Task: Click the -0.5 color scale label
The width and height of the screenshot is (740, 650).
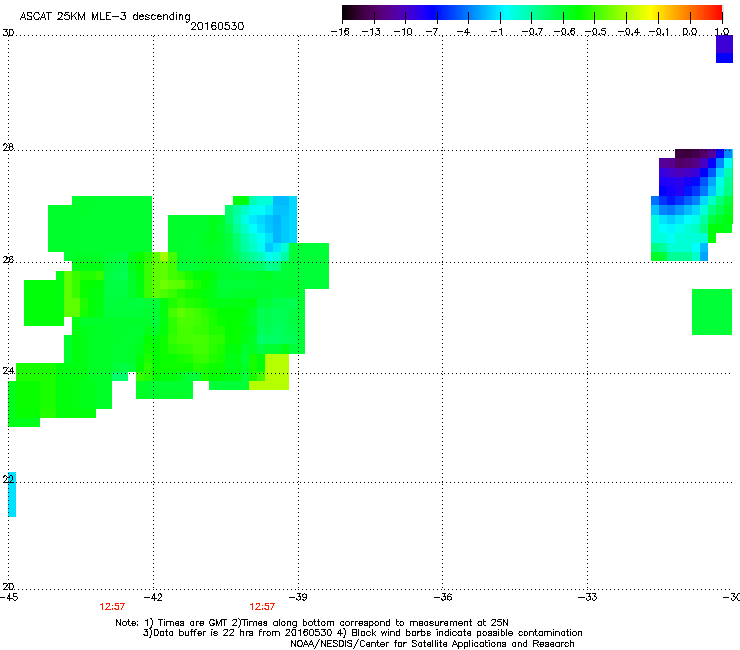Action: 596,32
